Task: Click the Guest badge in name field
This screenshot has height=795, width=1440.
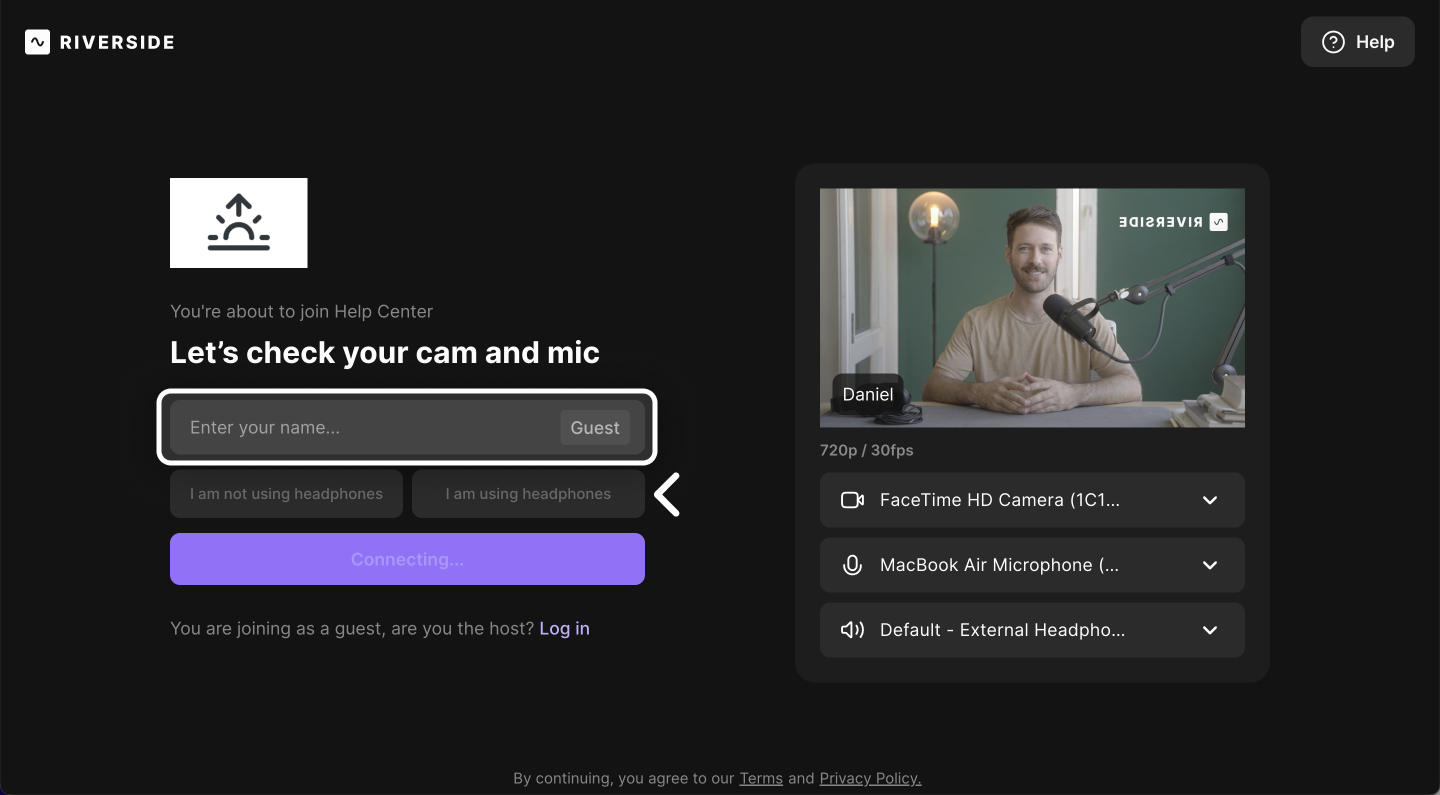Action: click(x=595, y=428)
